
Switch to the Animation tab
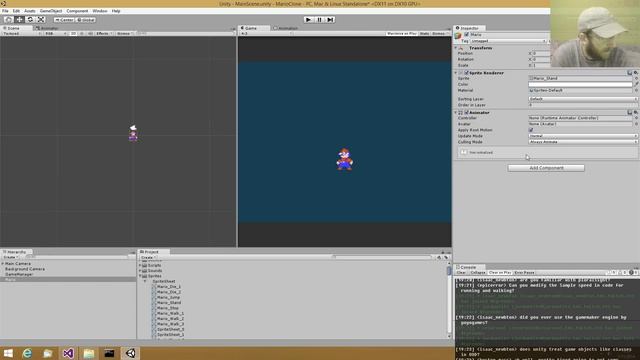tap(286, 28)
